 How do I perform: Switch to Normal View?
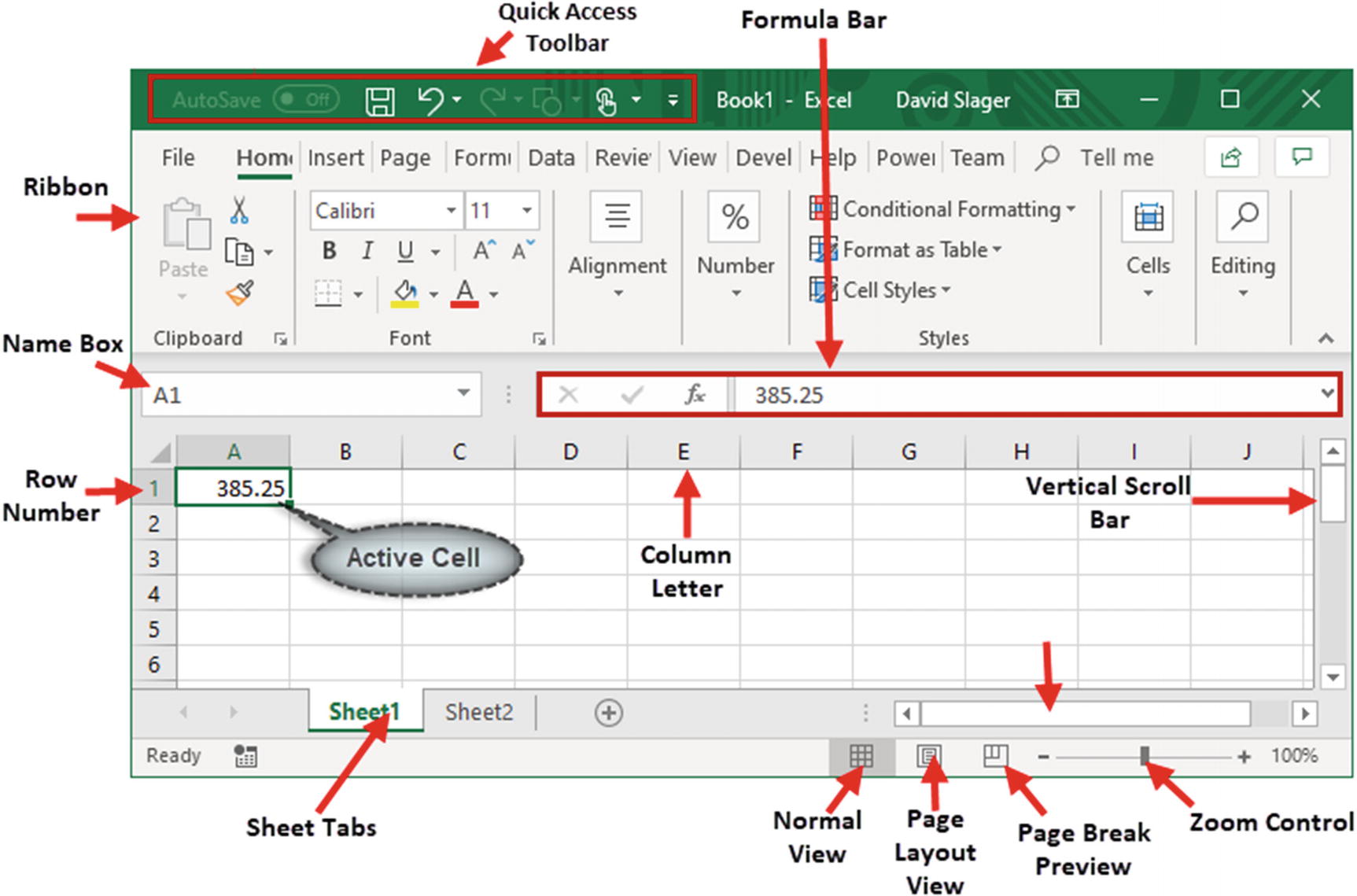coord(861,756)
